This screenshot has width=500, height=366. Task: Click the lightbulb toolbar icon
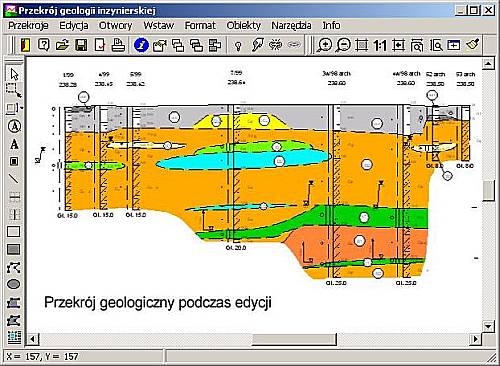click(x=238, y=45)
